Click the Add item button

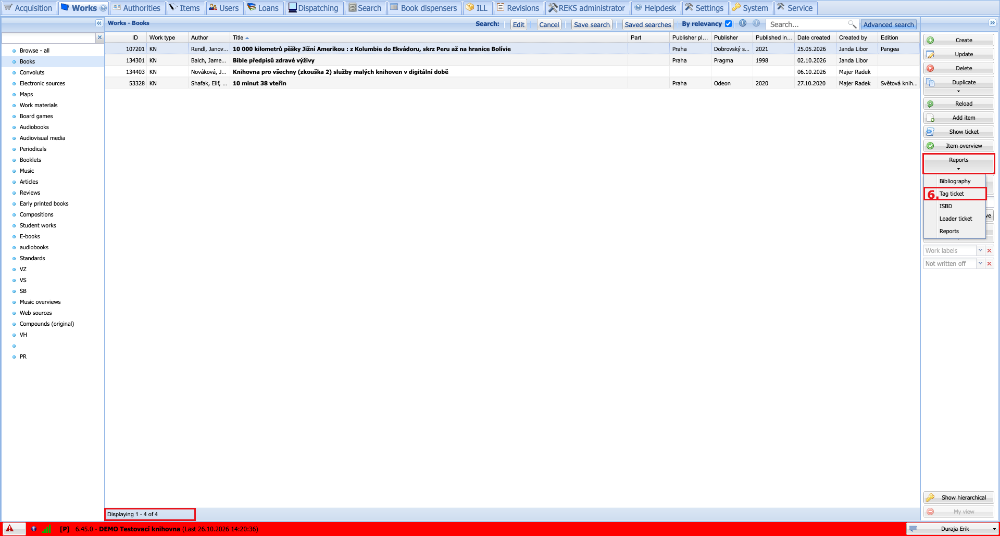(x=958, y=118)
